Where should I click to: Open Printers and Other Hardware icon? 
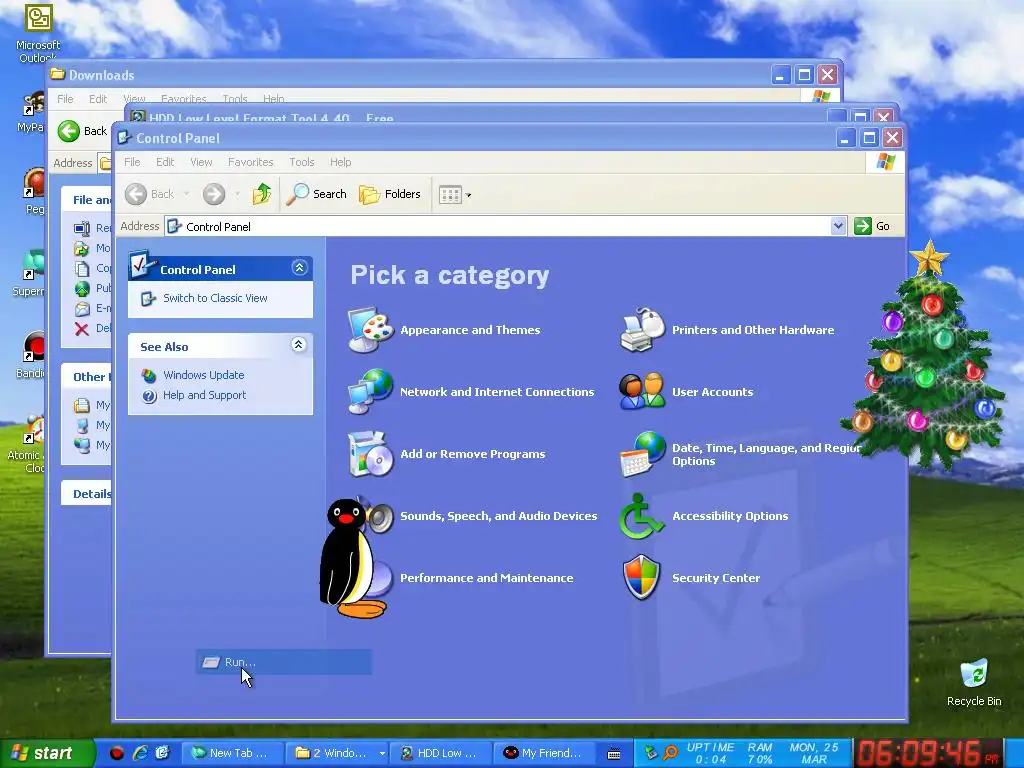642,330
